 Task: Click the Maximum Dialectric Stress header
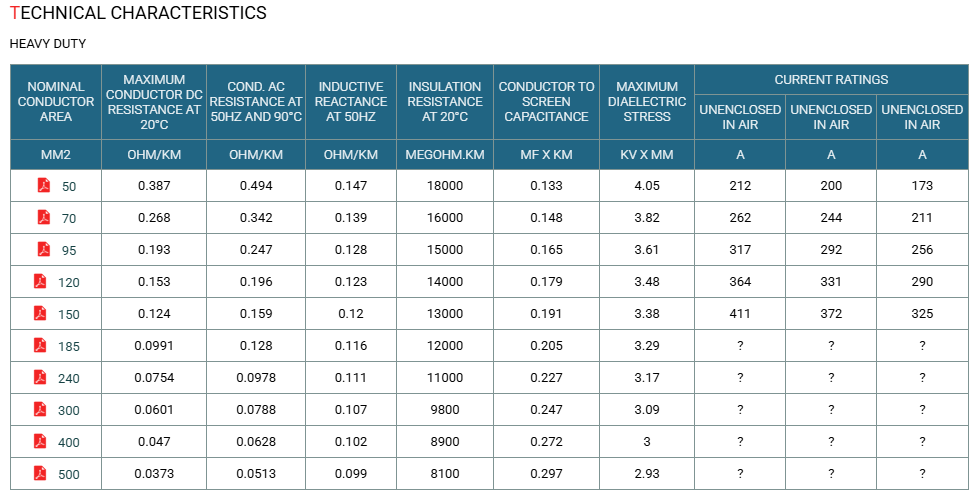[x=647, y=101]
